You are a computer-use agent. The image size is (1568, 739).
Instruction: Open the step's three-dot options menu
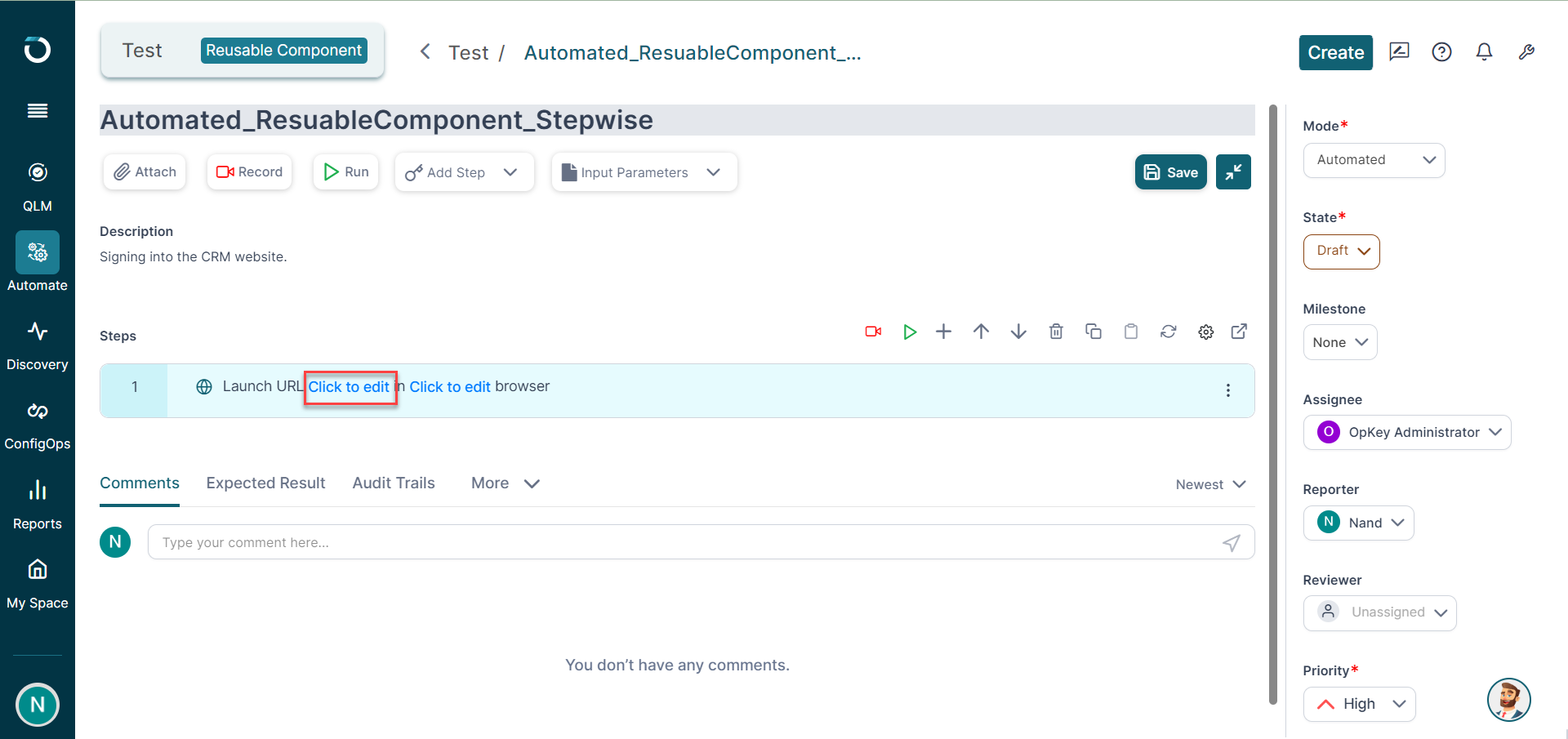(1227, 390)
